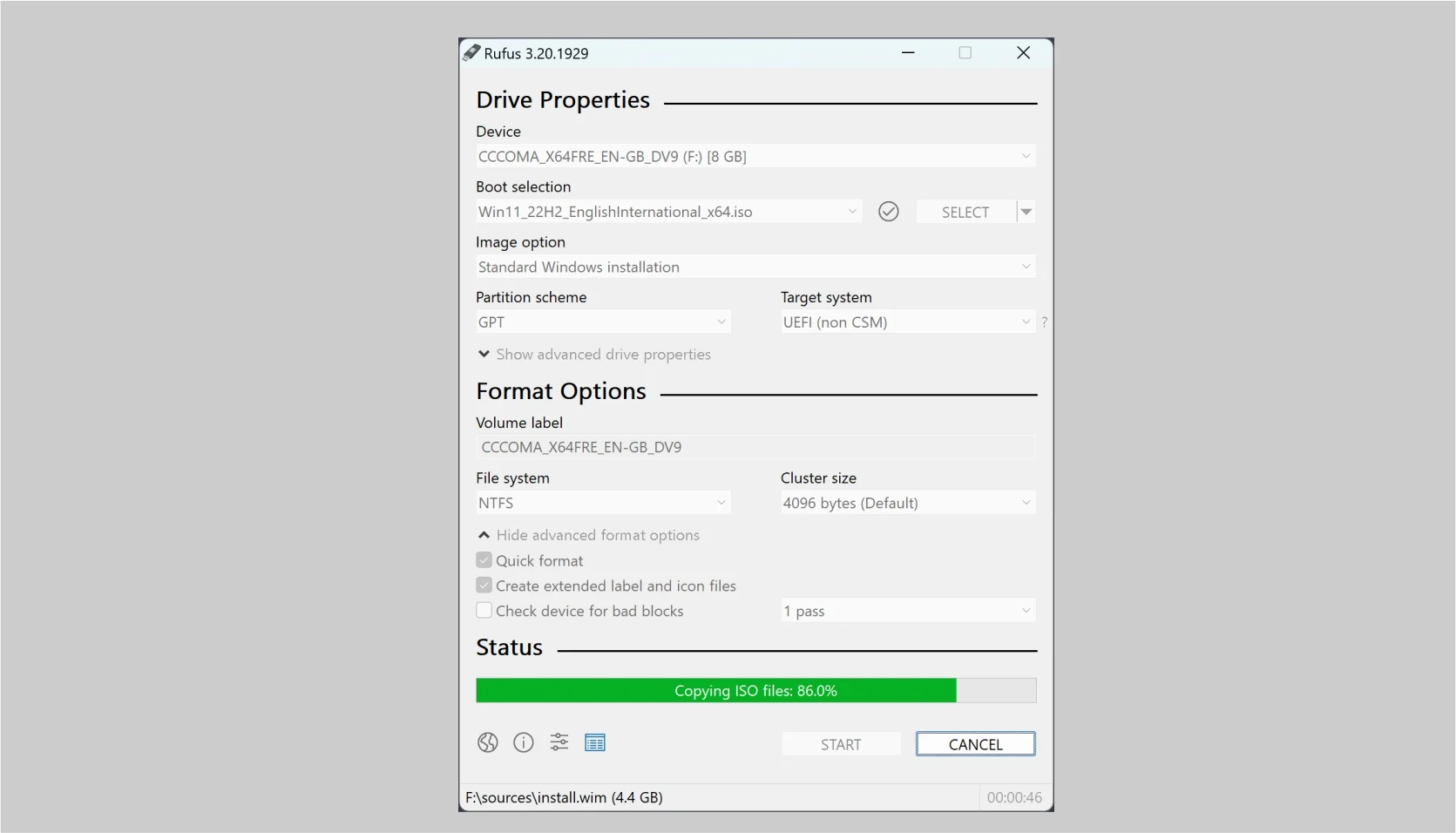
Task: Click the Copying ISO files progress bar
Action: coord(755,690)
